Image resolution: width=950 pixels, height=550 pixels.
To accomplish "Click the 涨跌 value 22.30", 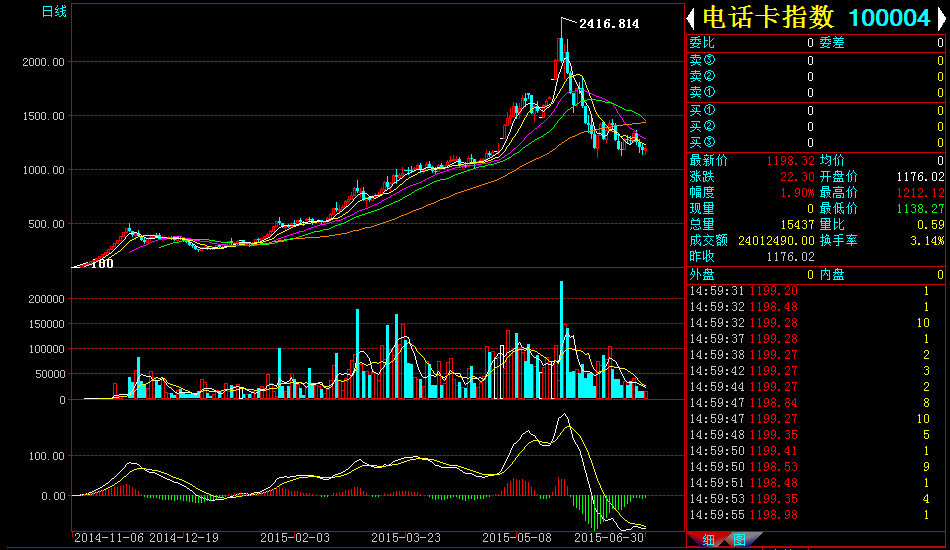I will 797,177.
